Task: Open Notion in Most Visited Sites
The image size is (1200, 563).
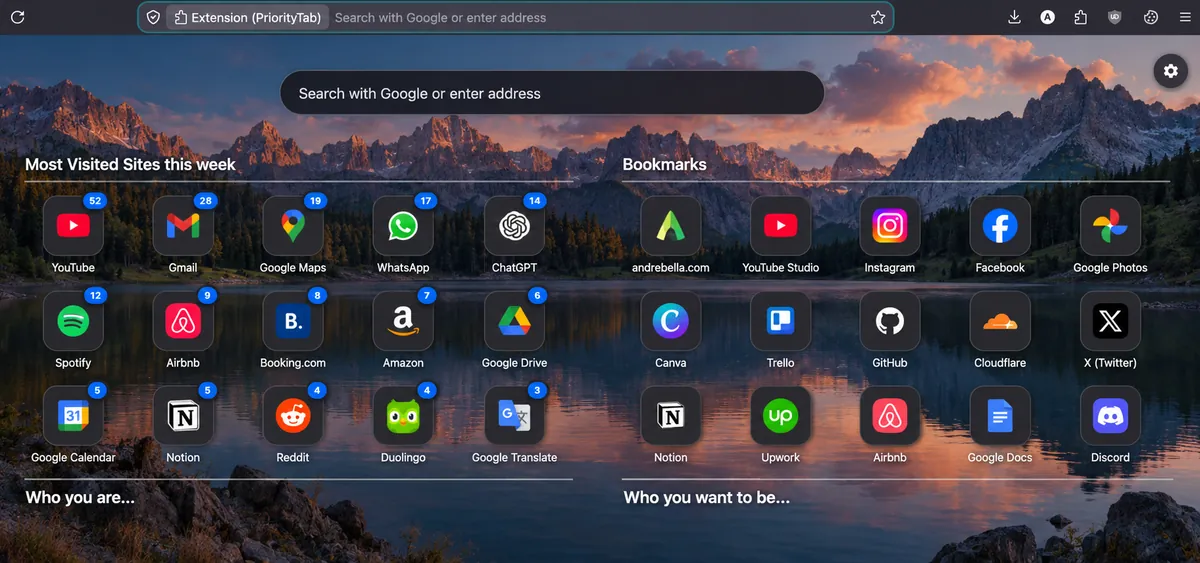Action: point(183,416)
